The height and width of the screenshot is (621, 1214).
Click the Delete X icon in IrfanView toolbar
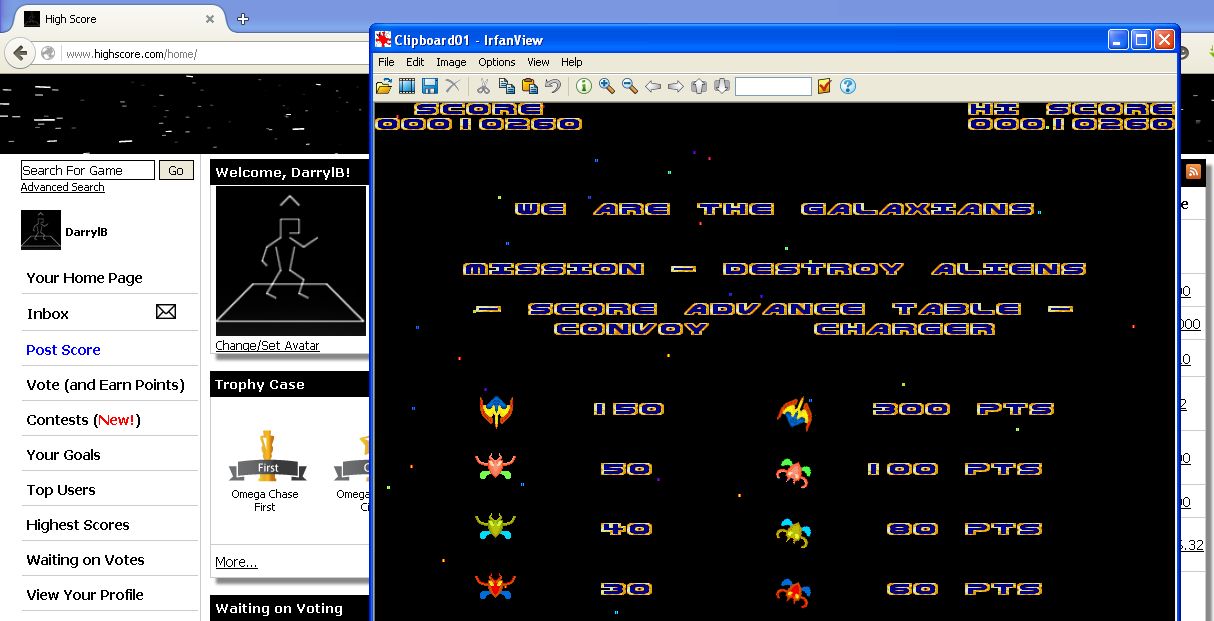coord(453,87)
